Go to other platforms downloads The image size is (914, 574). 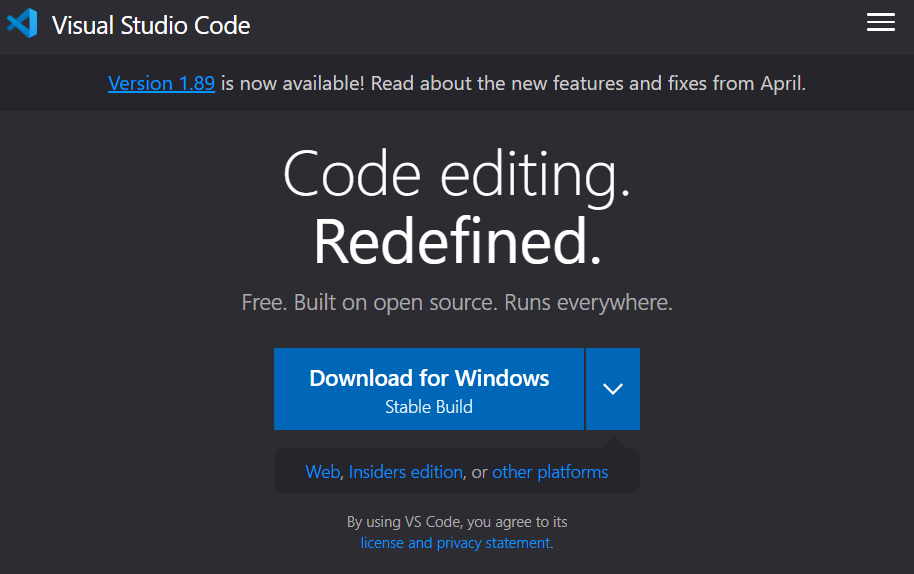pyautogui.click(x=550, y=472)
